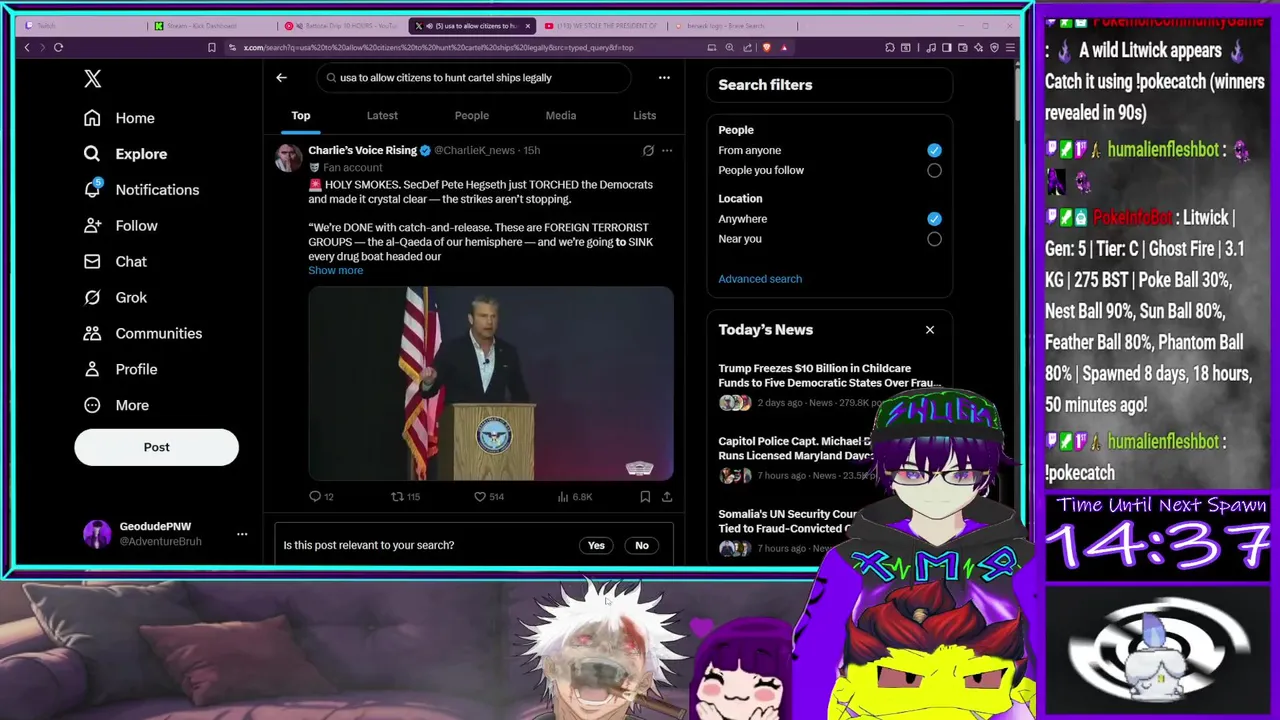This screenshot has width=1280, height=720.
Task: View post analytics showing 6.8K views
Action: [x=575, y=497]
